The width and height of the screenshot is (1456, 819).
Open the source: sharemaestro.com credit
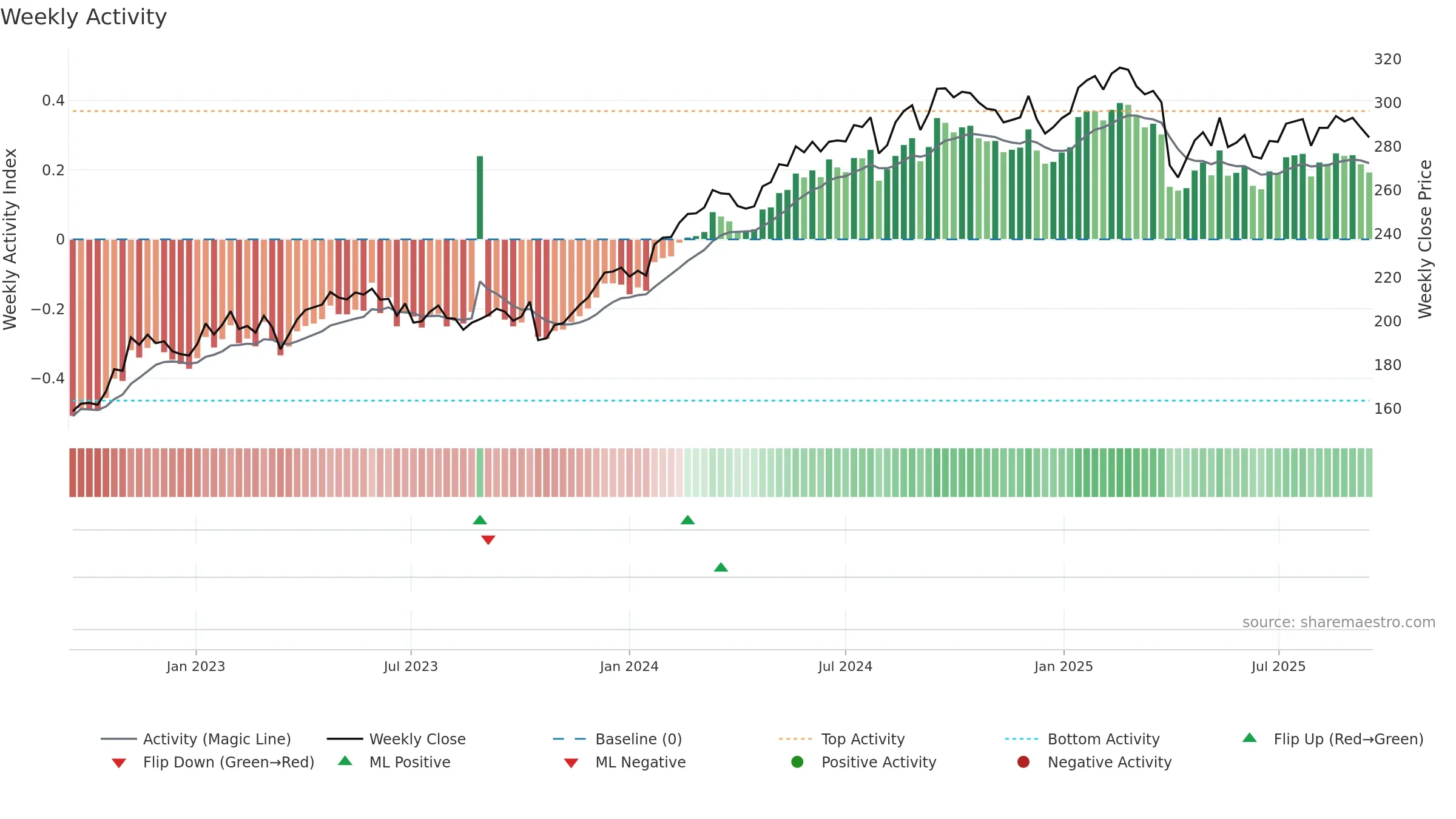[1338, 622]
